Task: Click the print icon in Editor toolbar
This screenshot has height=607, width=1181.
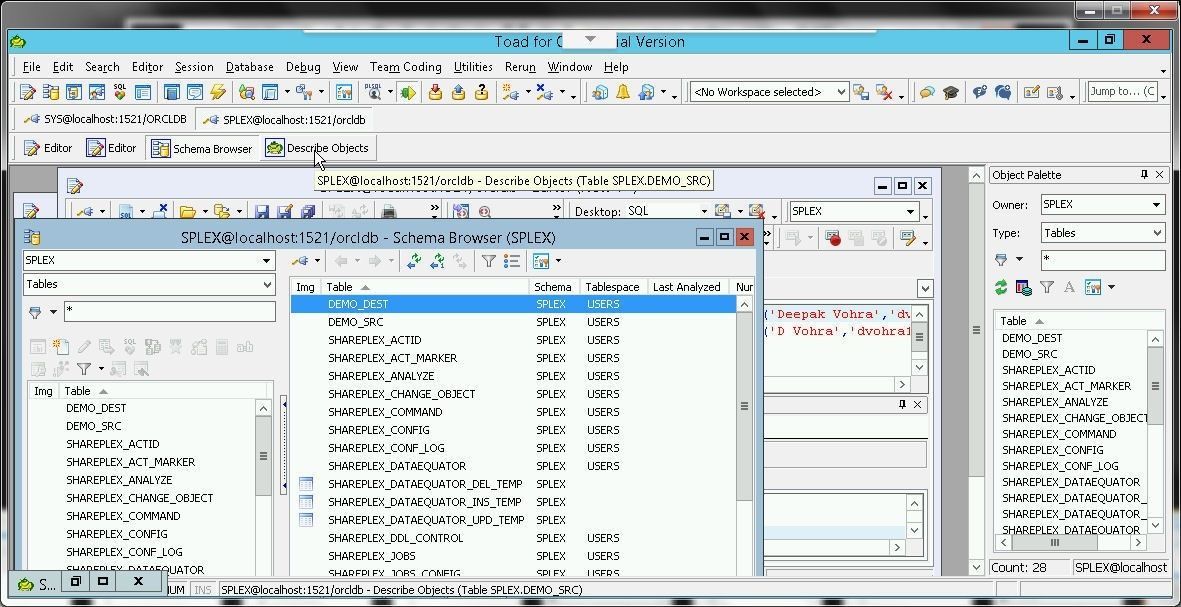Action: click(x=387, y=212)
